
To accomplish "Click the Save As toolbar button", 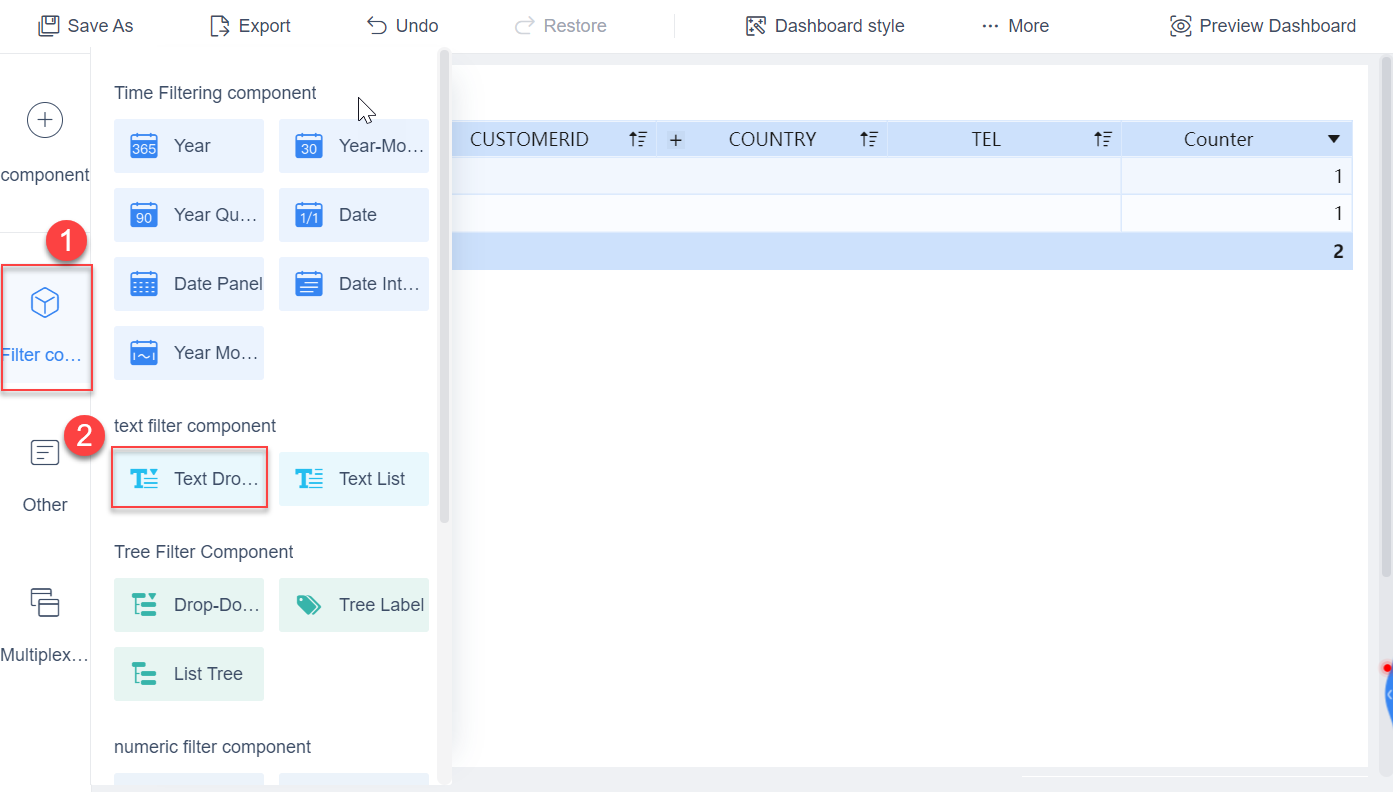I will pos(85,26).
